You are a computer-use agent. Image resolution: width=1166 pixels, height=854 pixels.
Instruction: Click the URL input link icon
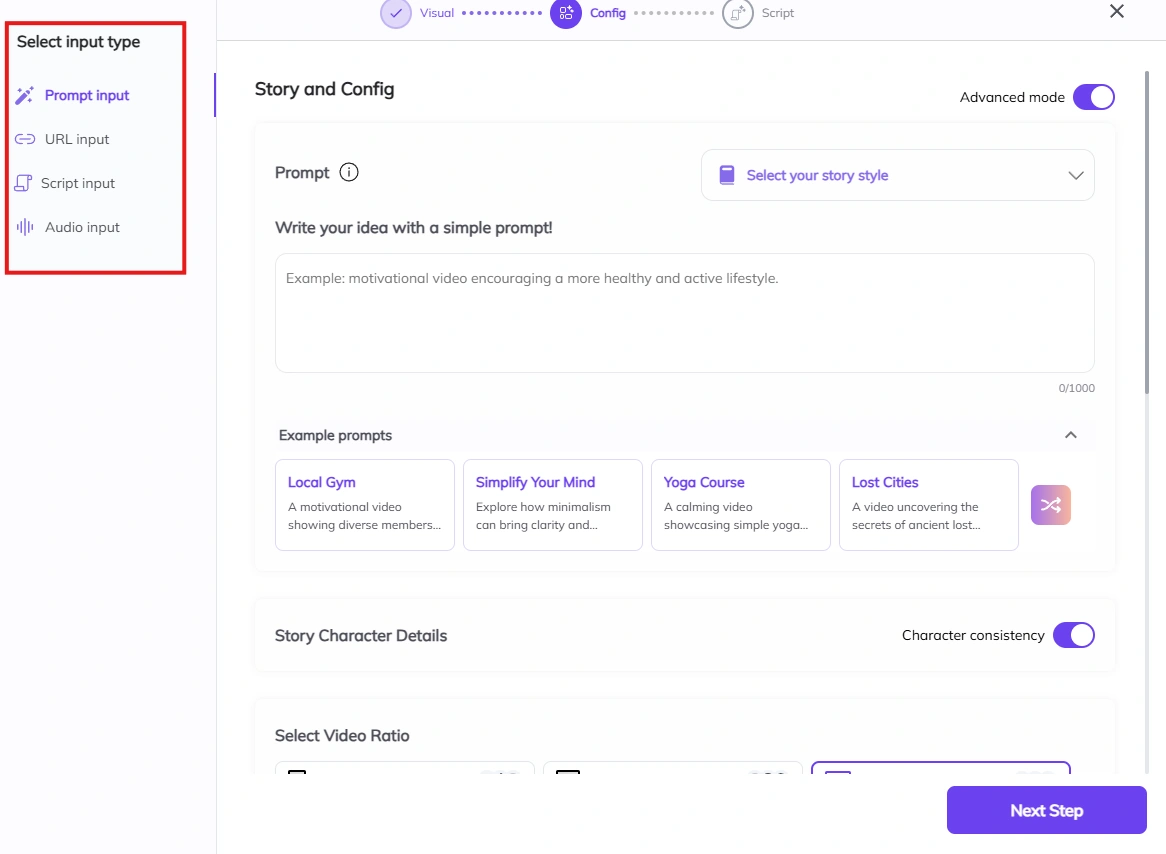point(25,139)
